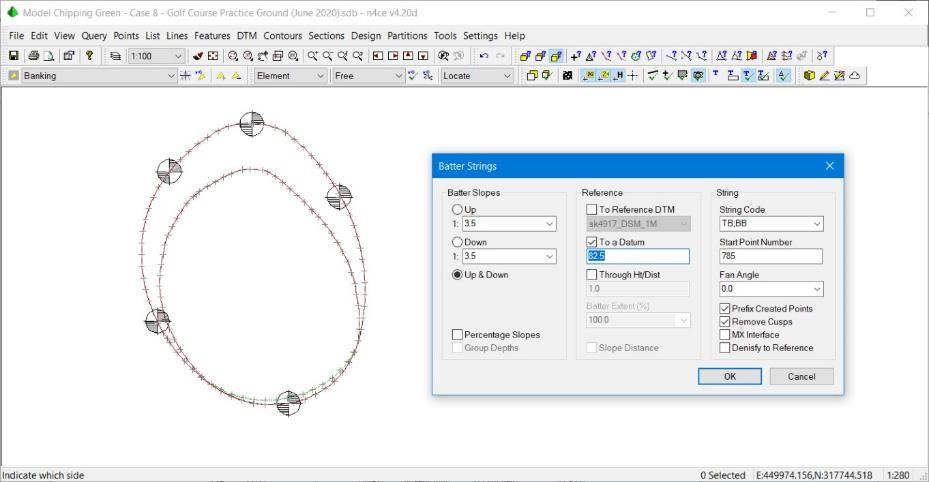Click the crosshair icon after Banking dropdown
This screenshot has height=482, width=929.
pos(185,75)
